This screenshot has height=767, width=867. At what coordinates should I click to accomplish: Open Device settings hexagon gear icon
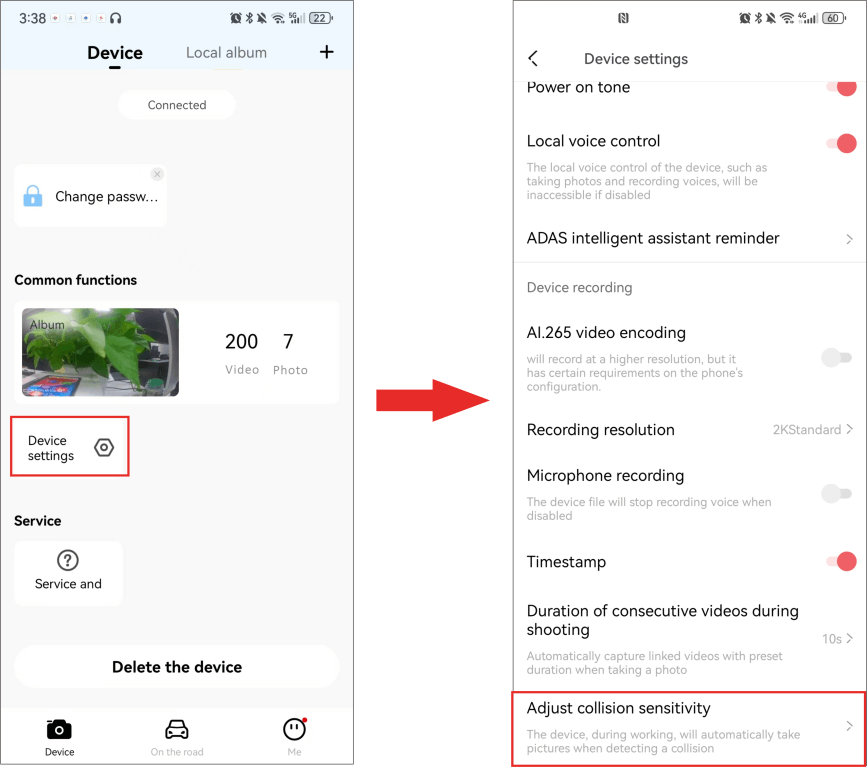coord(104,447)
